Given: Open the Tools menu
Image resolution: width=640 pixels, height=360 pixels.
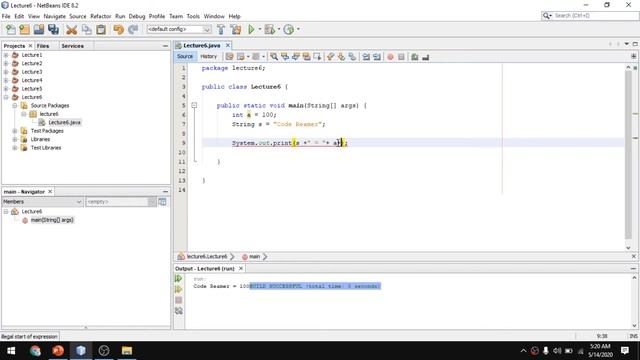Looking at the screenshot, I should pos(193,16).
